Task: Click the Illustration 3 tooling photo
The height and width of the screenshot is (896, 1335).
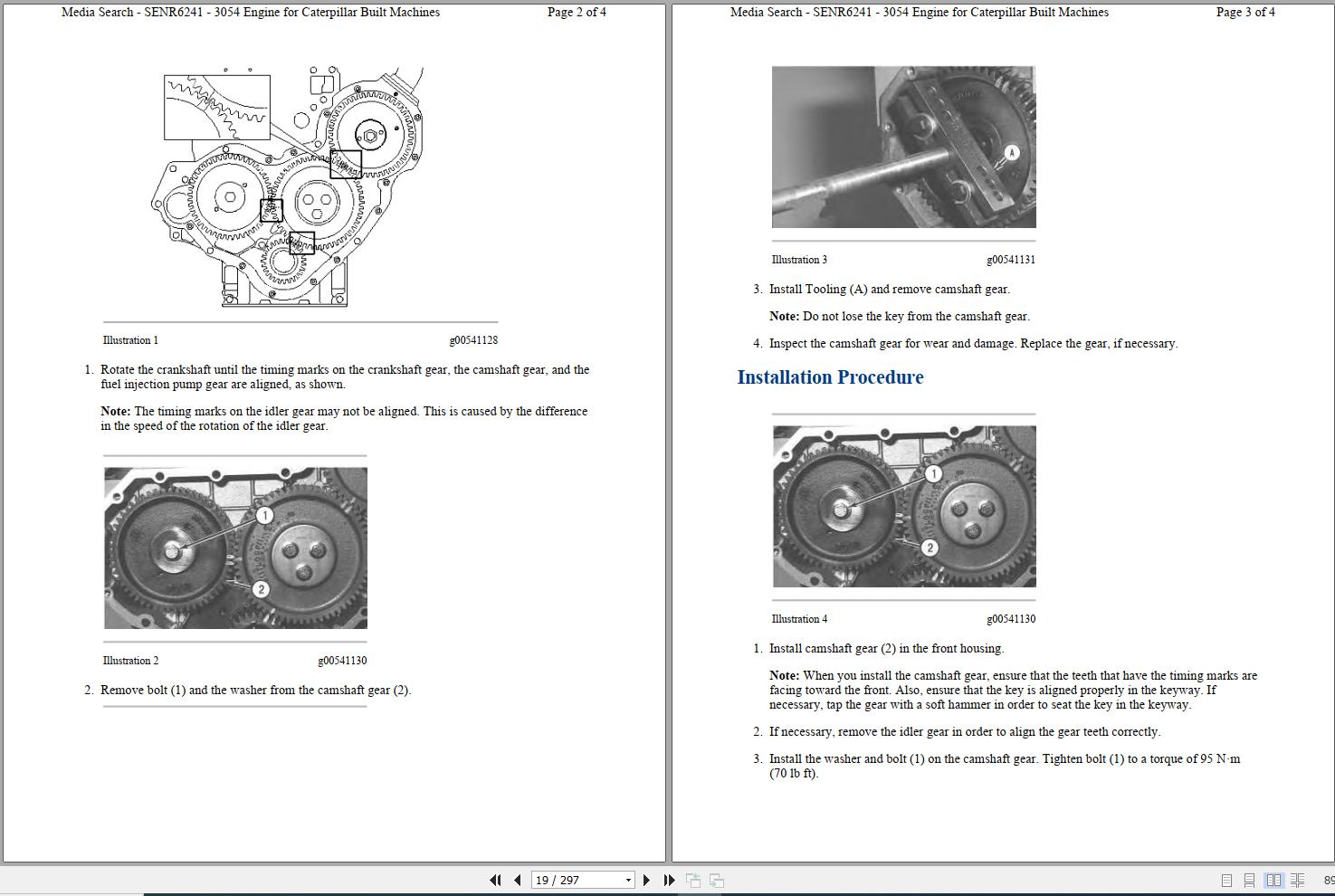Action: tap(903, 147)
